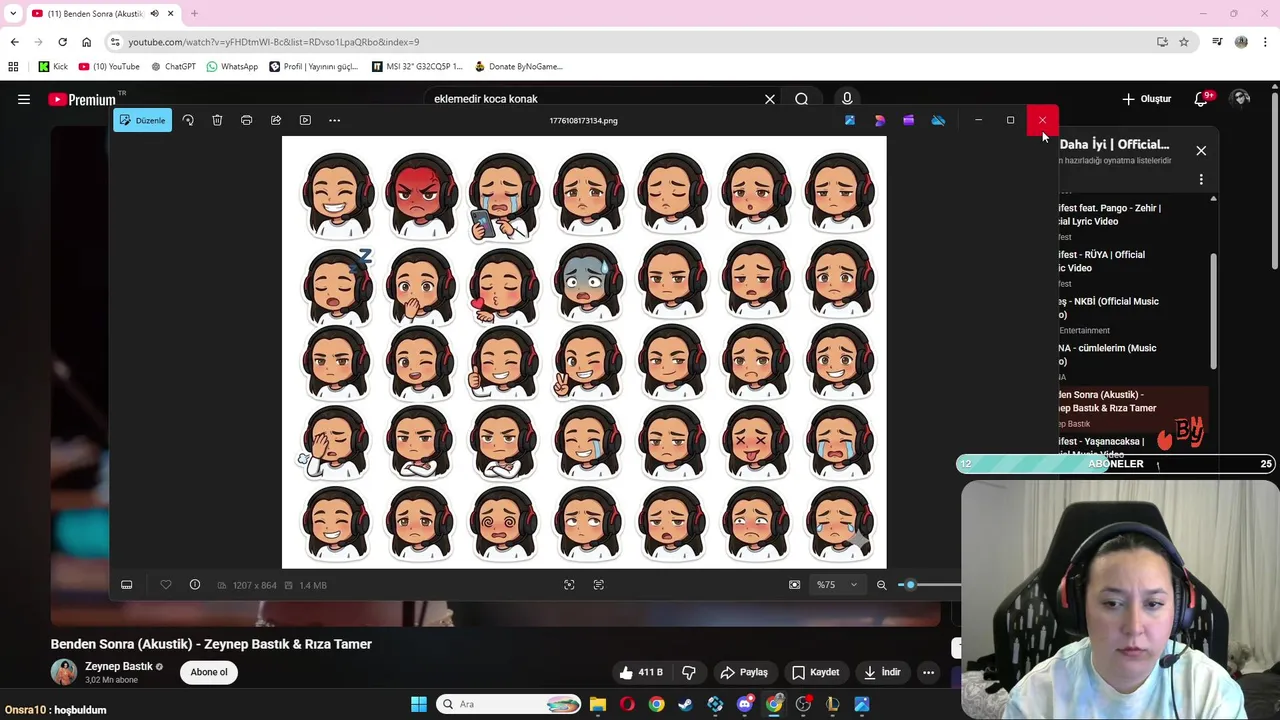
Task: Click the zoom-to-fit icon in Photos footer
Action: [795, 585]
